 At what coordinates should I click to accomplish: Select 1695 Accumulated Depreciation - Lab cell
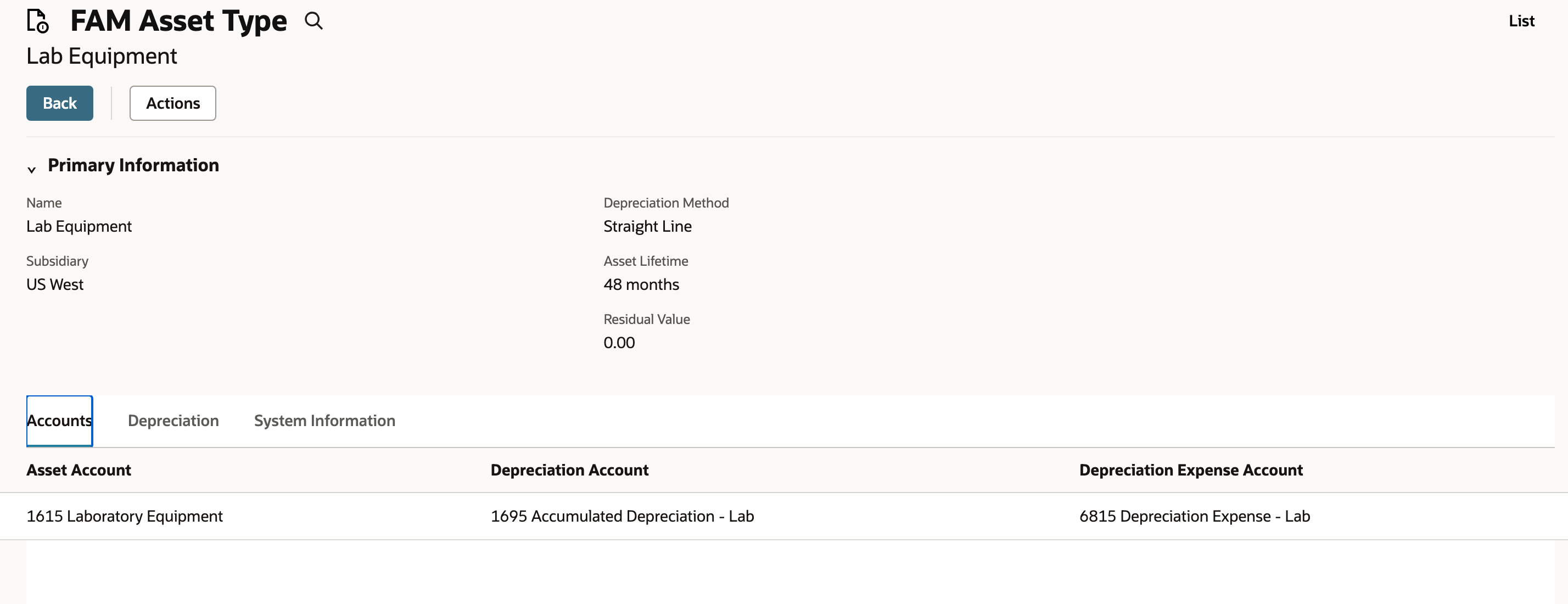tap(622, 516)
